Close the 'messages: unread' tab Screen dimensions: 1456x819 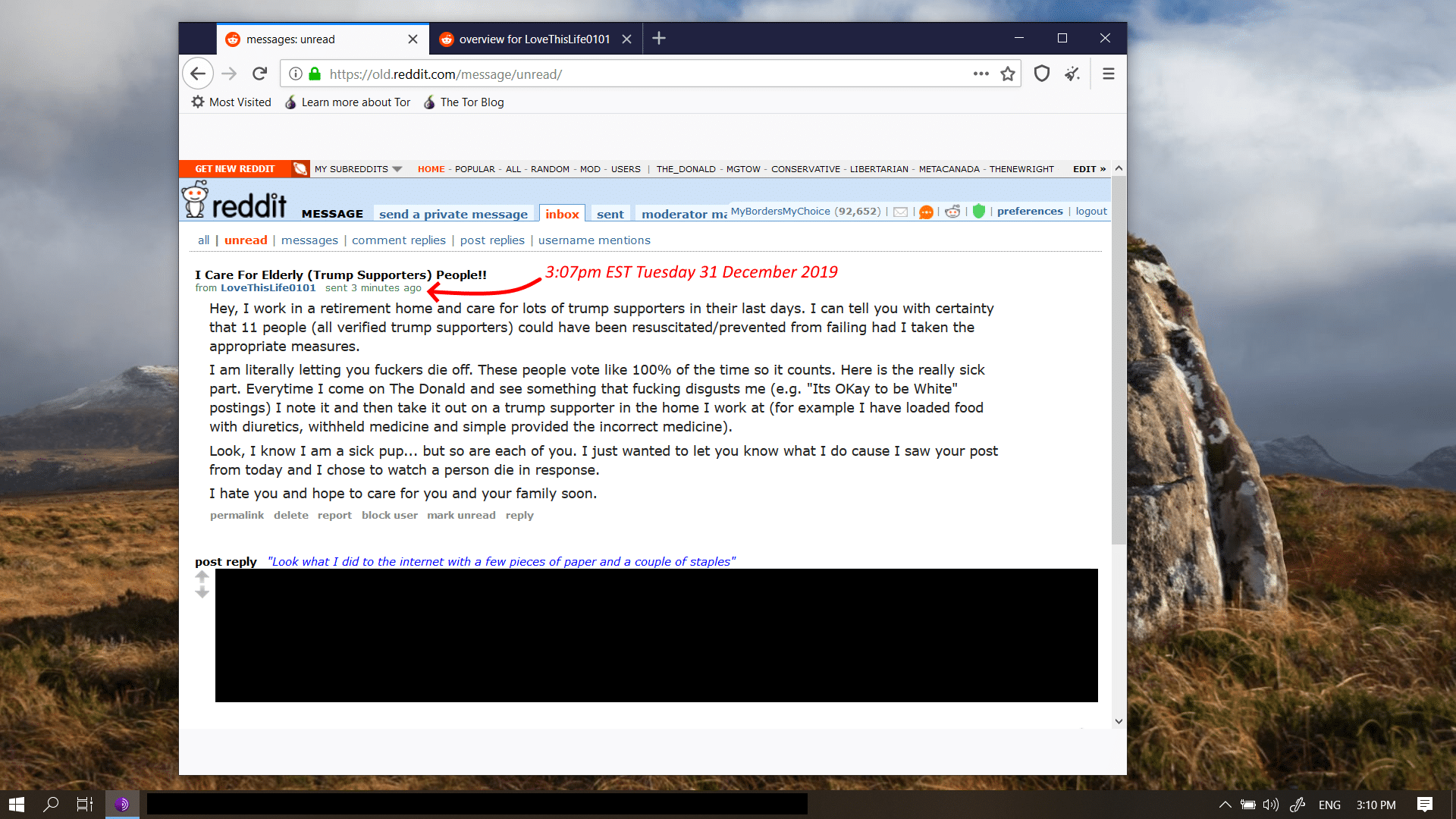413,39
